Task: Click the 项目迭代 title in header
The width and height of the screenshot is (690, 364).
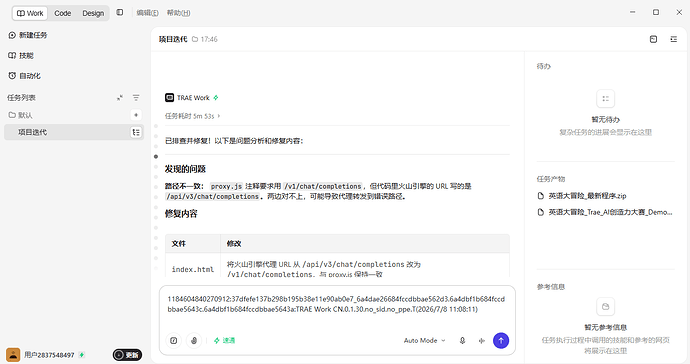Action: [x=173, y=39]
